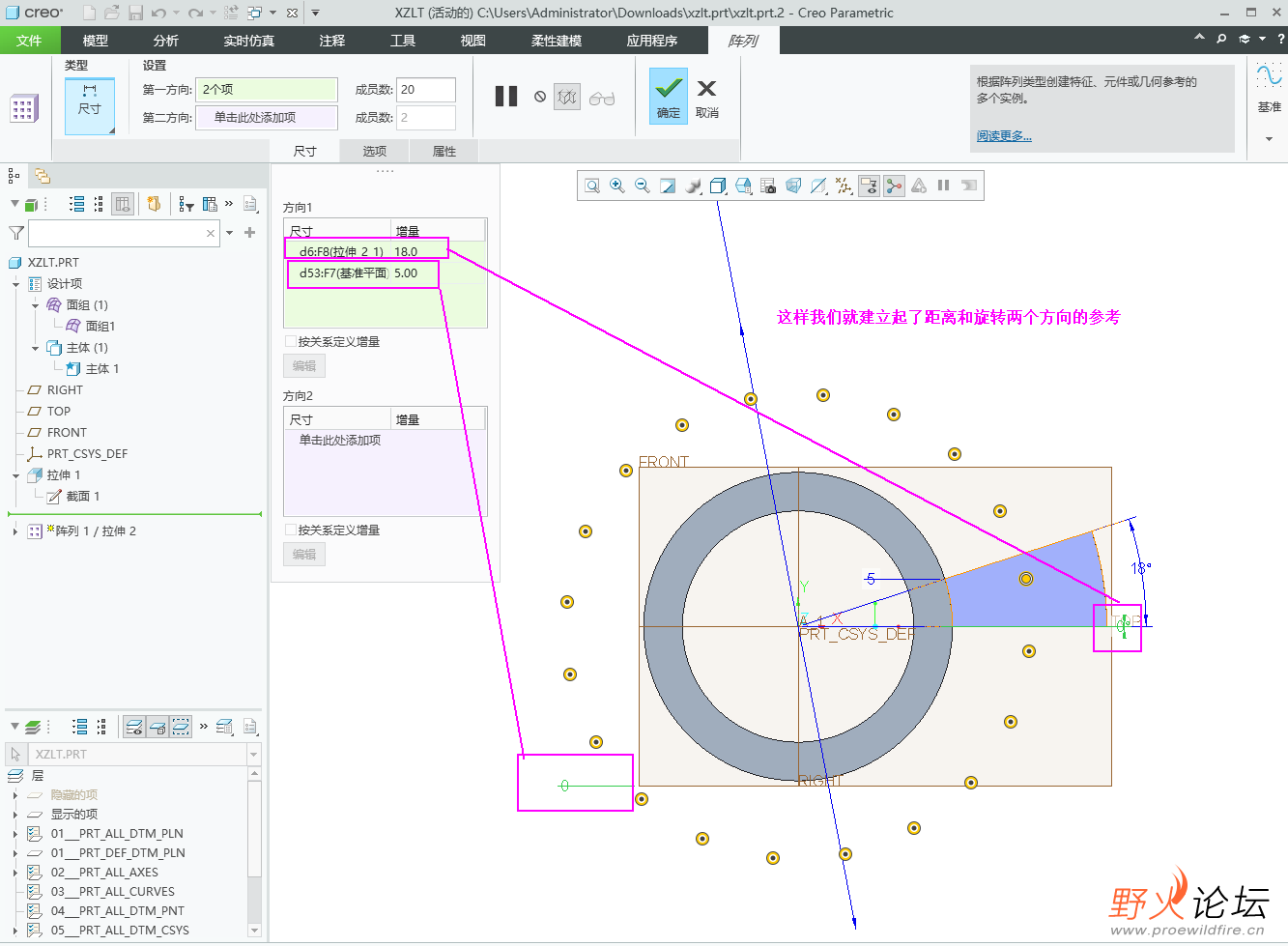
Task: Collapse the 拉伸 1 feature node
Action: tap(16, 475)
